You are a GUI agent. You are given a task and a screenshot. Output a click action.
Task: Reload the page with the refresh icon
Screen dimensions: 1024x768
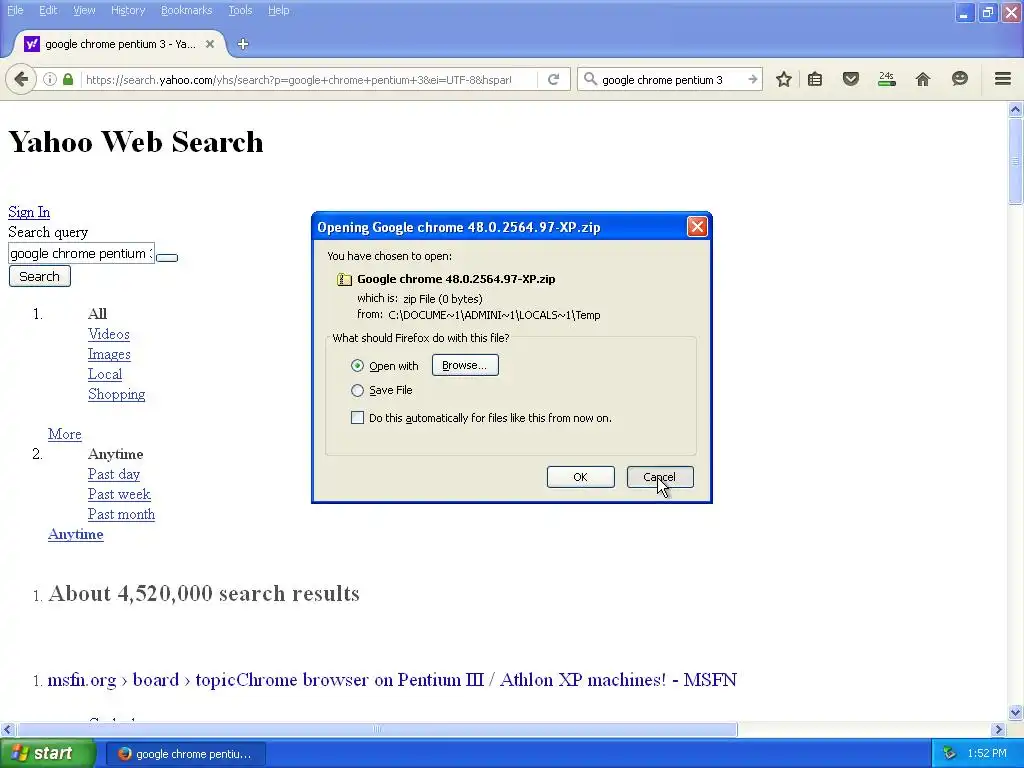[x=553, y=80]
